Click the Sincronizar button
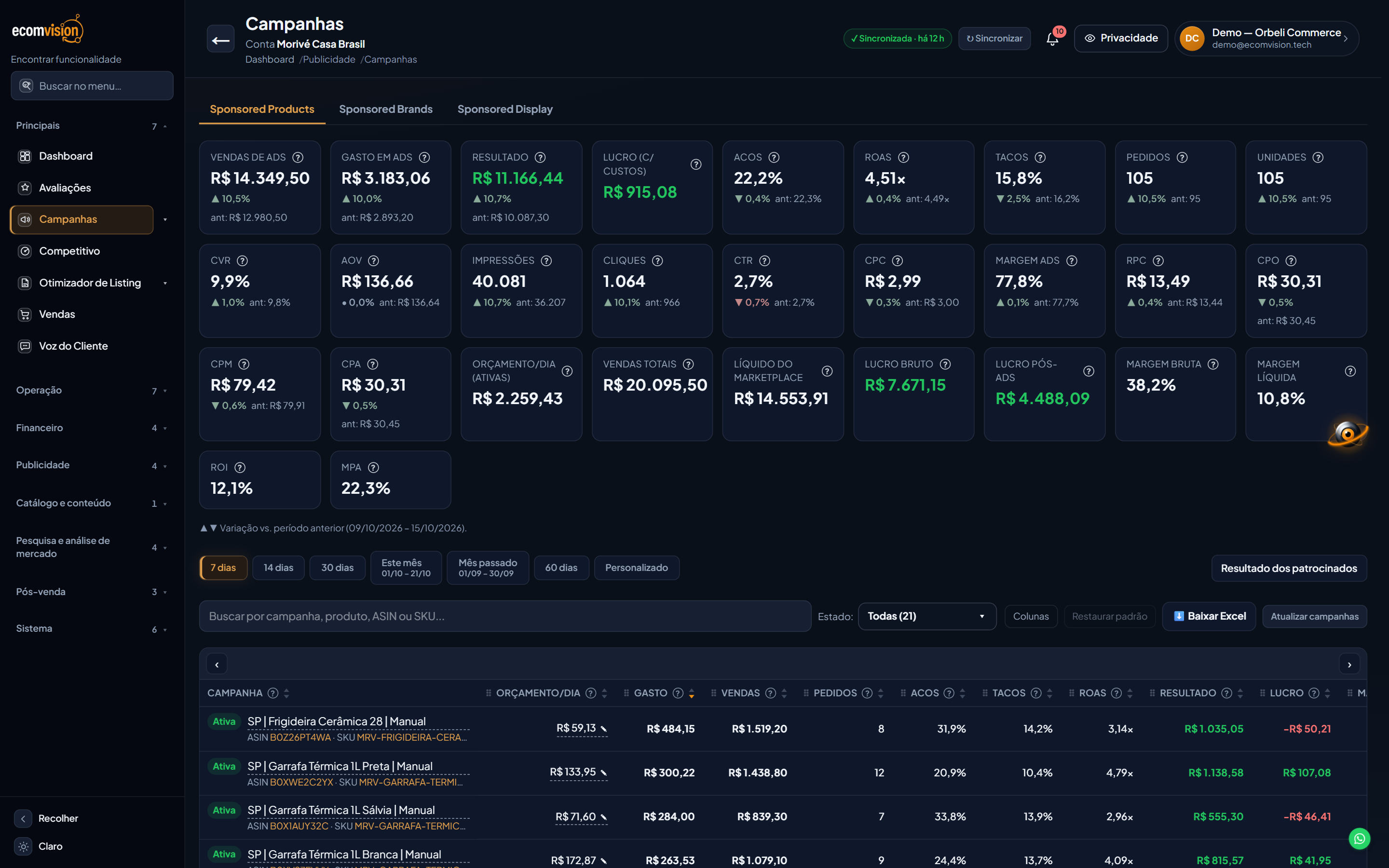The width and height of the screenshot is (1389, 868). click(994, 39)
